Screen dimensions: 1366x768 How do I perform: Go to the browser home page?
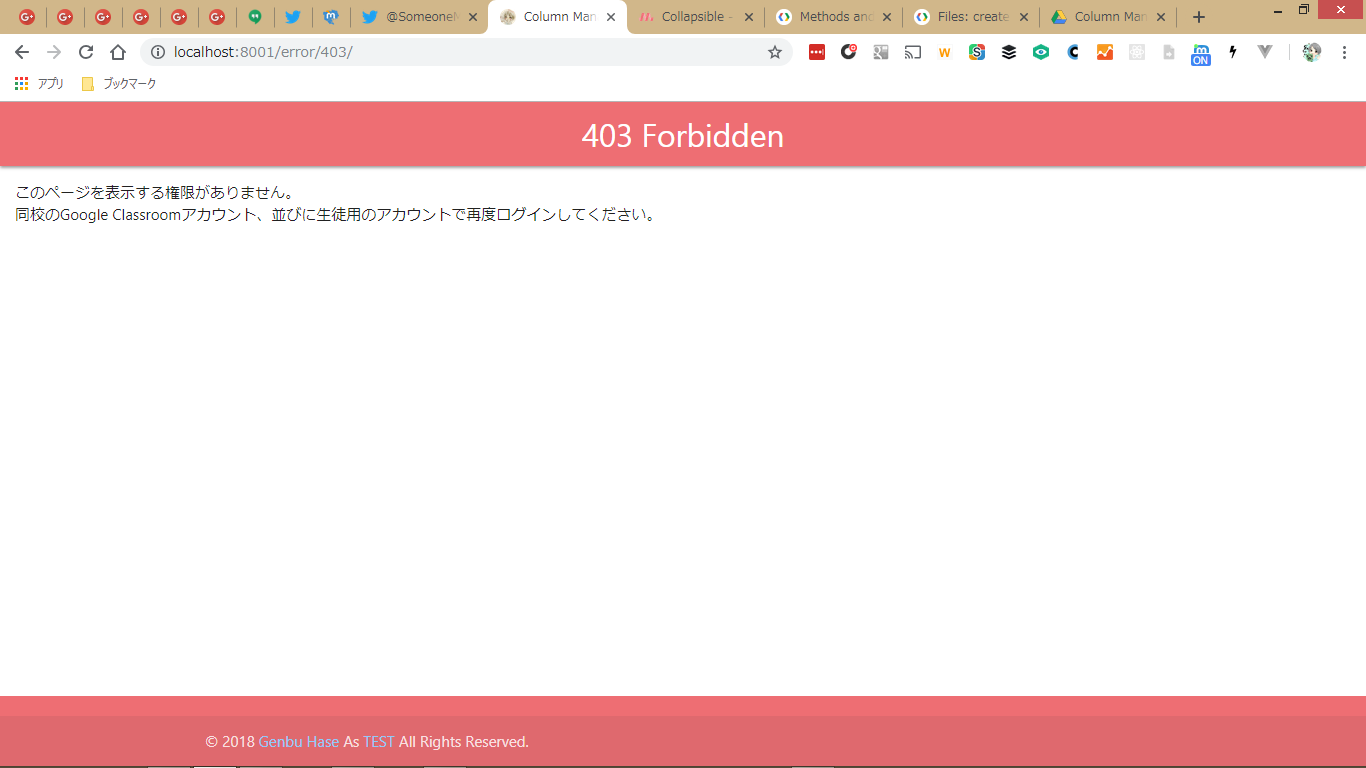(118, 52)
